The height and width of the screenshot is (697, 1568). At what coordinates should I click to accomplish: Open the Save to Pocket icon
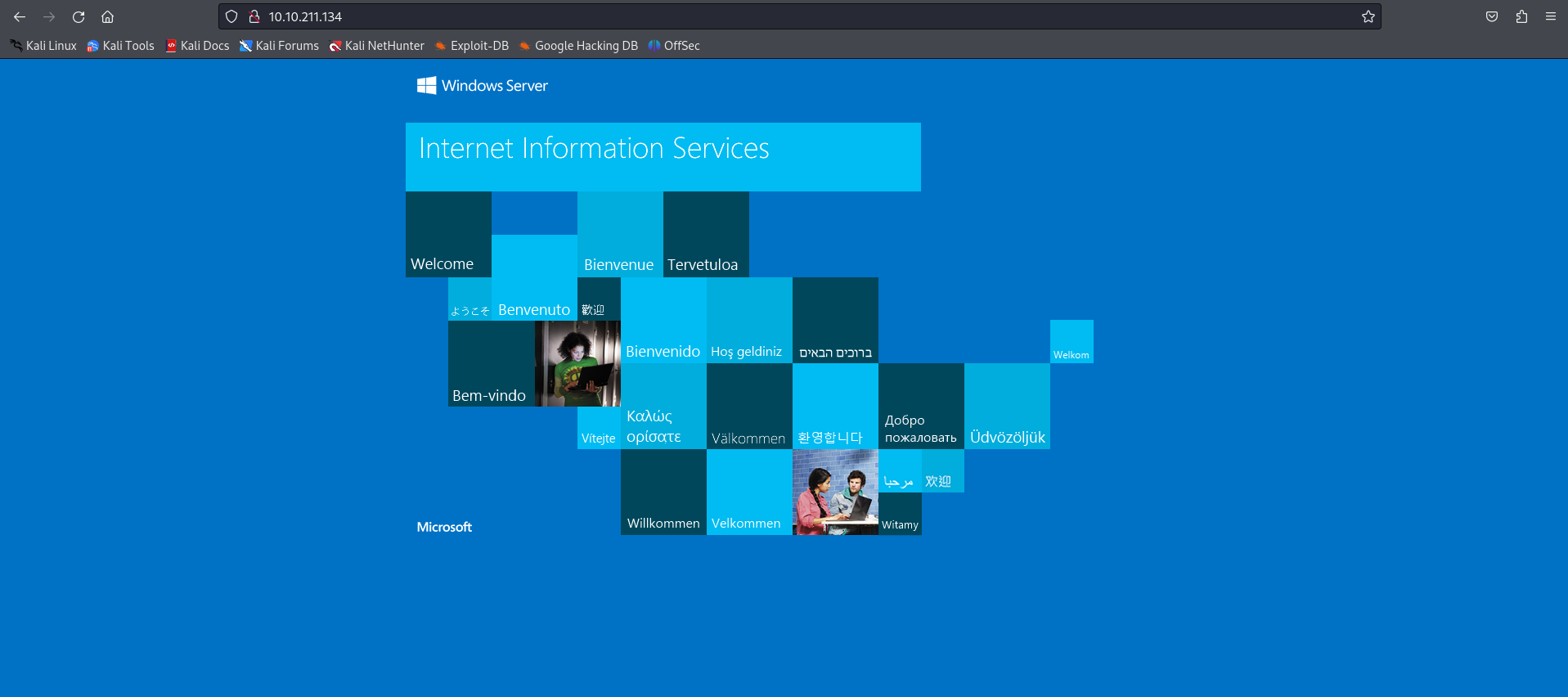point(1492,16)
